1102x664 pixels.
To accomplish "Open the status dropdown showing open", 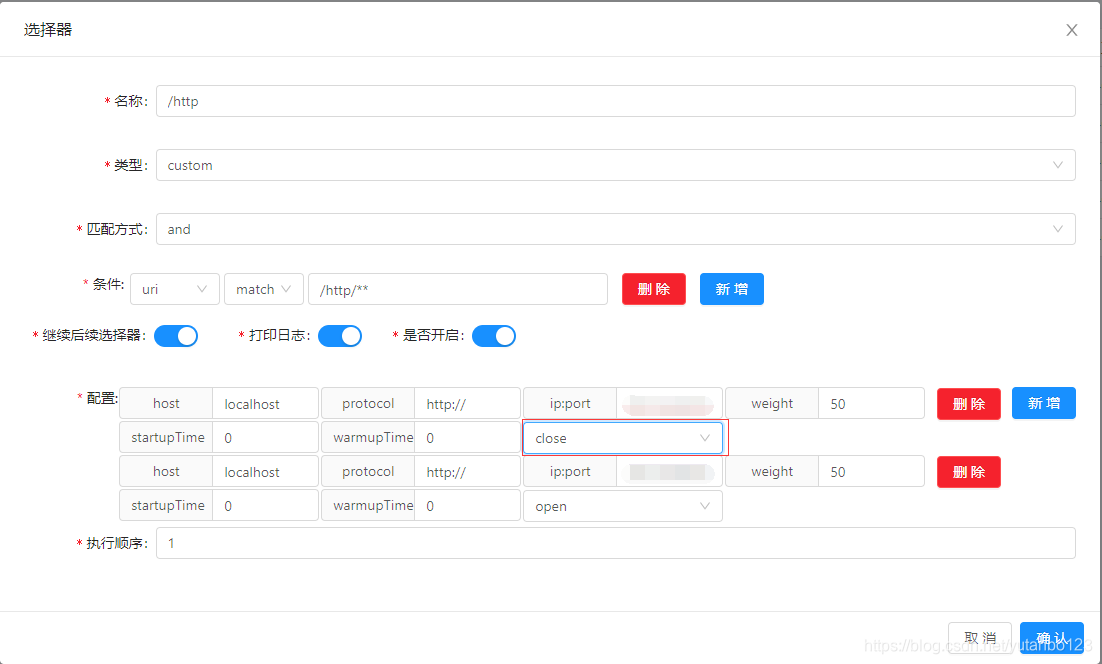I will (x=623, y=506).
